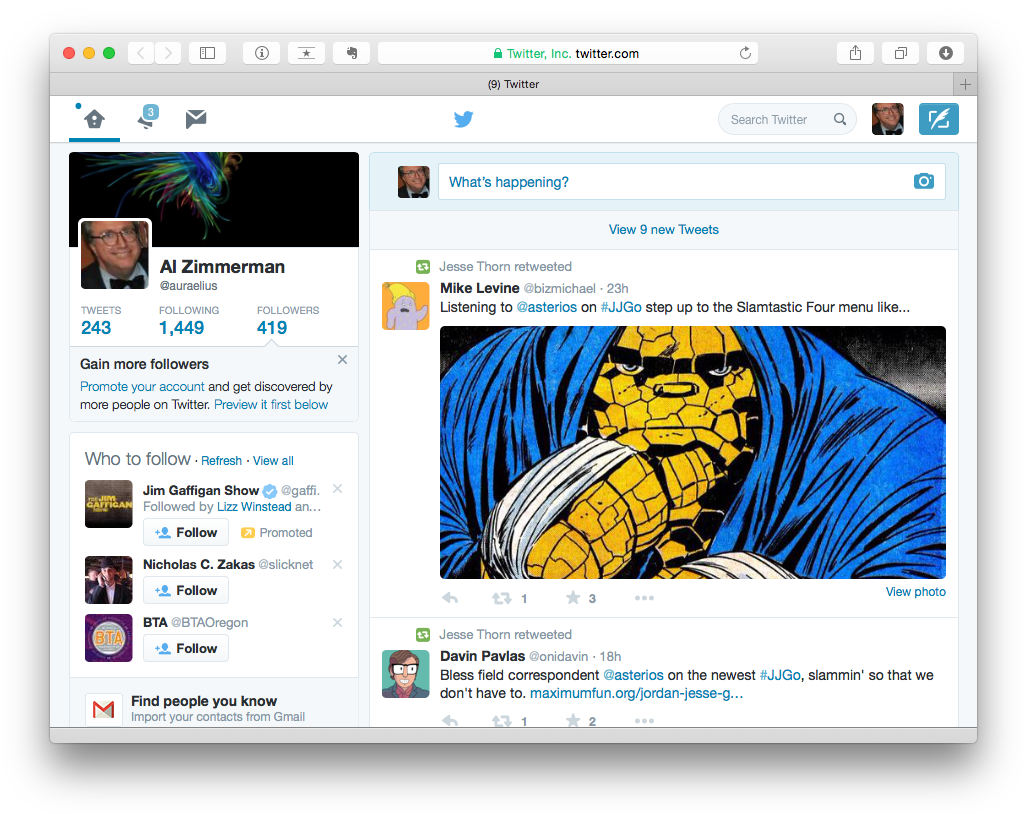Dismiss the Gain more followers box
Screen dimensions: 1036x814
[342, 359]
